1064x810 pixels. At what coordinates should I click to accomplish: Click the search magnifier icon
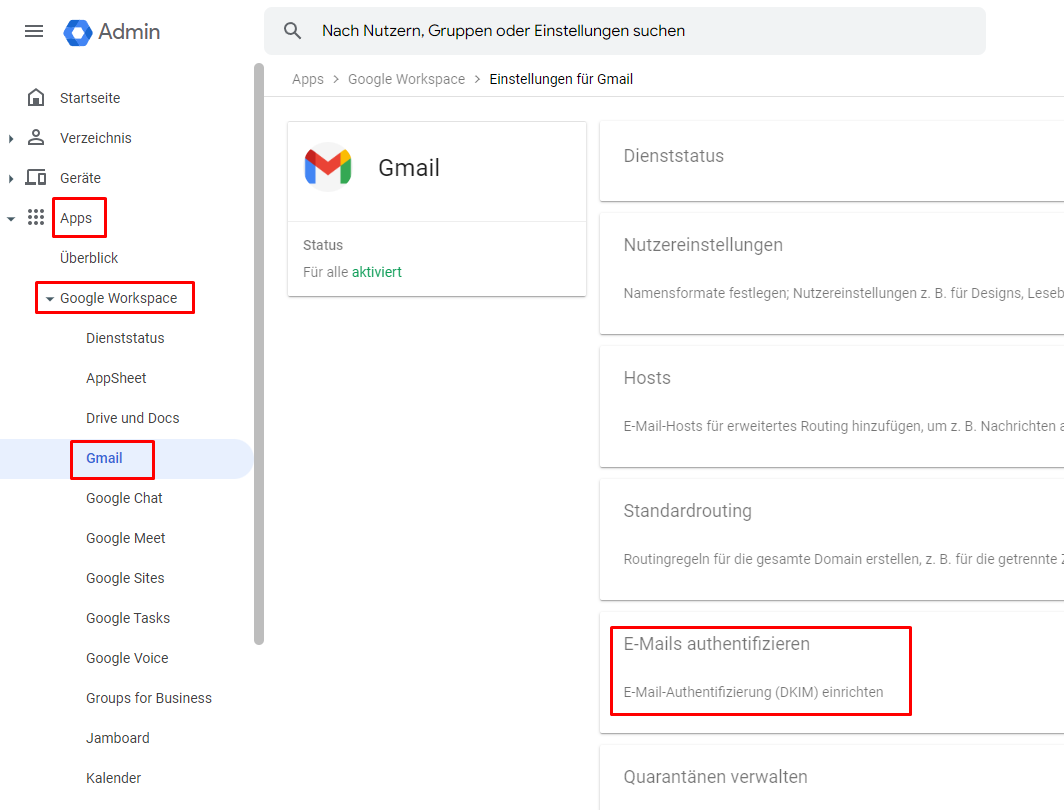click(292, 31)
